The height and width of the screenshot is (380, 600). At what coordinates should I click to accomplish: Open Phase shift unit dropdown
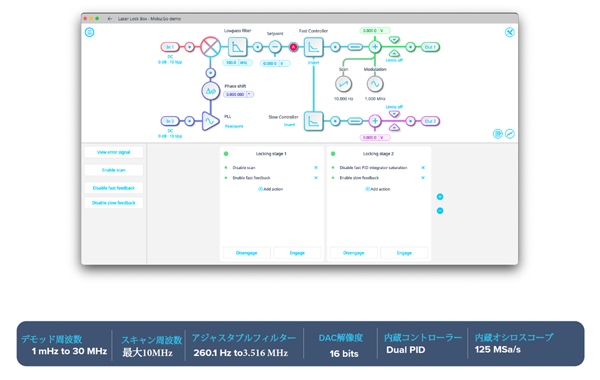pos(249,94)
